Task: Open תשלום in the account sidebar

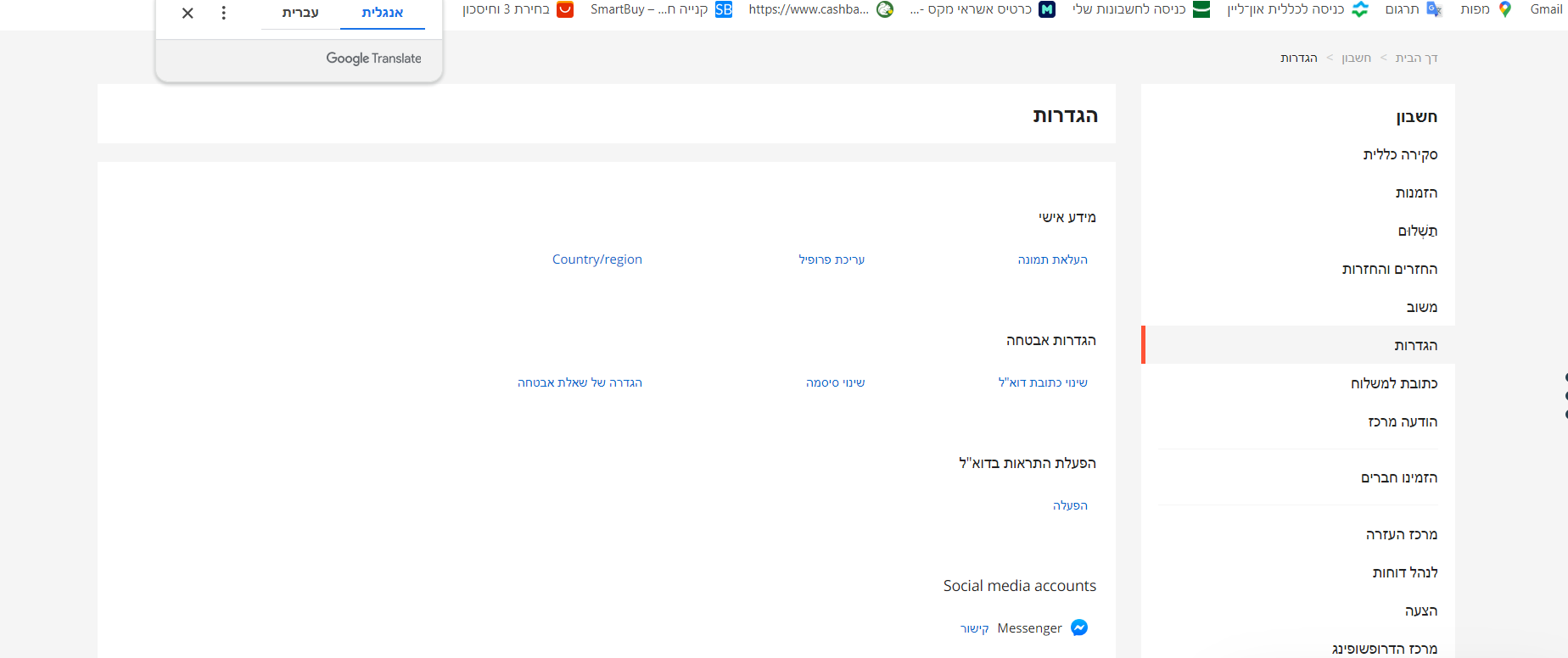Action: tap(1418, 231)
